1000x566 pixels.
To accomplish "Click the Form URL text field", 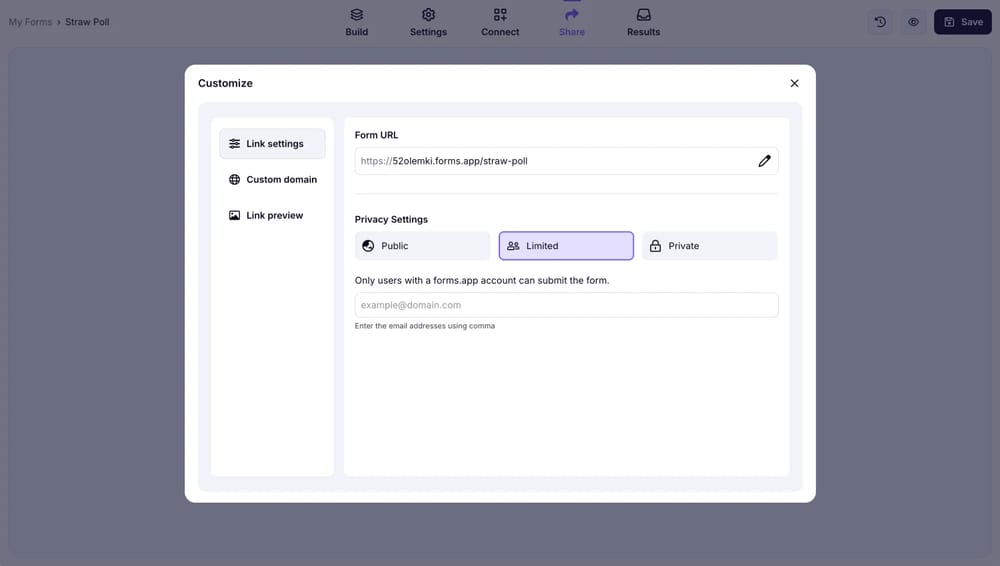I will (x=550, y=161).
